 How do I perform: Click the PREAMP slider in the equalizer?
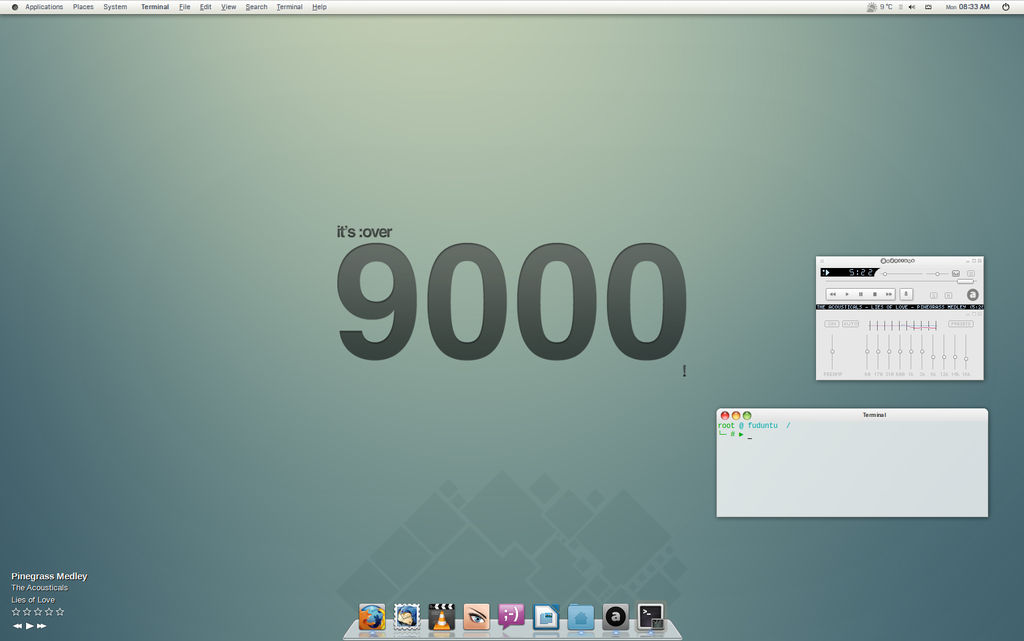coord(833,352)
